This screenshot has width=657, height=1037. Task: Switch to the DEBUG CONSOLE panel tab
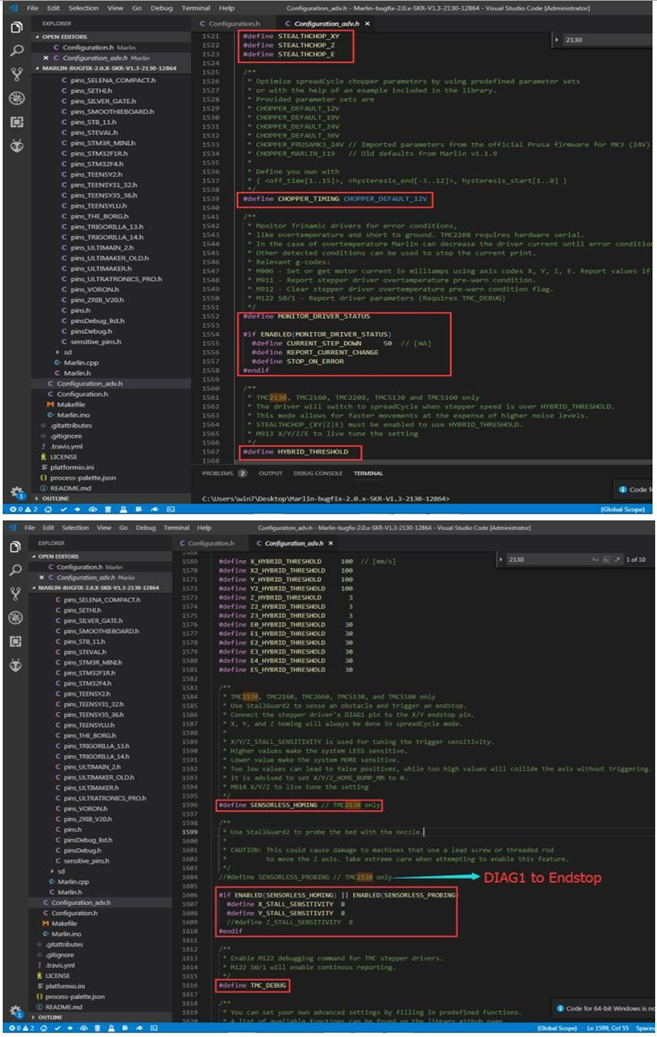point(316,473)
